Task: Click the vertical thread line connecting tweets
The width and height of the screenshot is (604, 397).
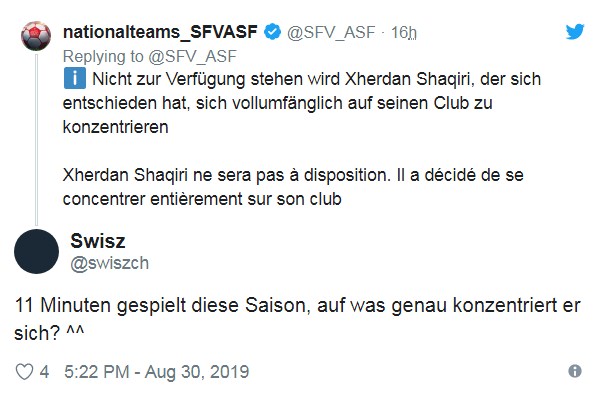Action: coord(37,139)
